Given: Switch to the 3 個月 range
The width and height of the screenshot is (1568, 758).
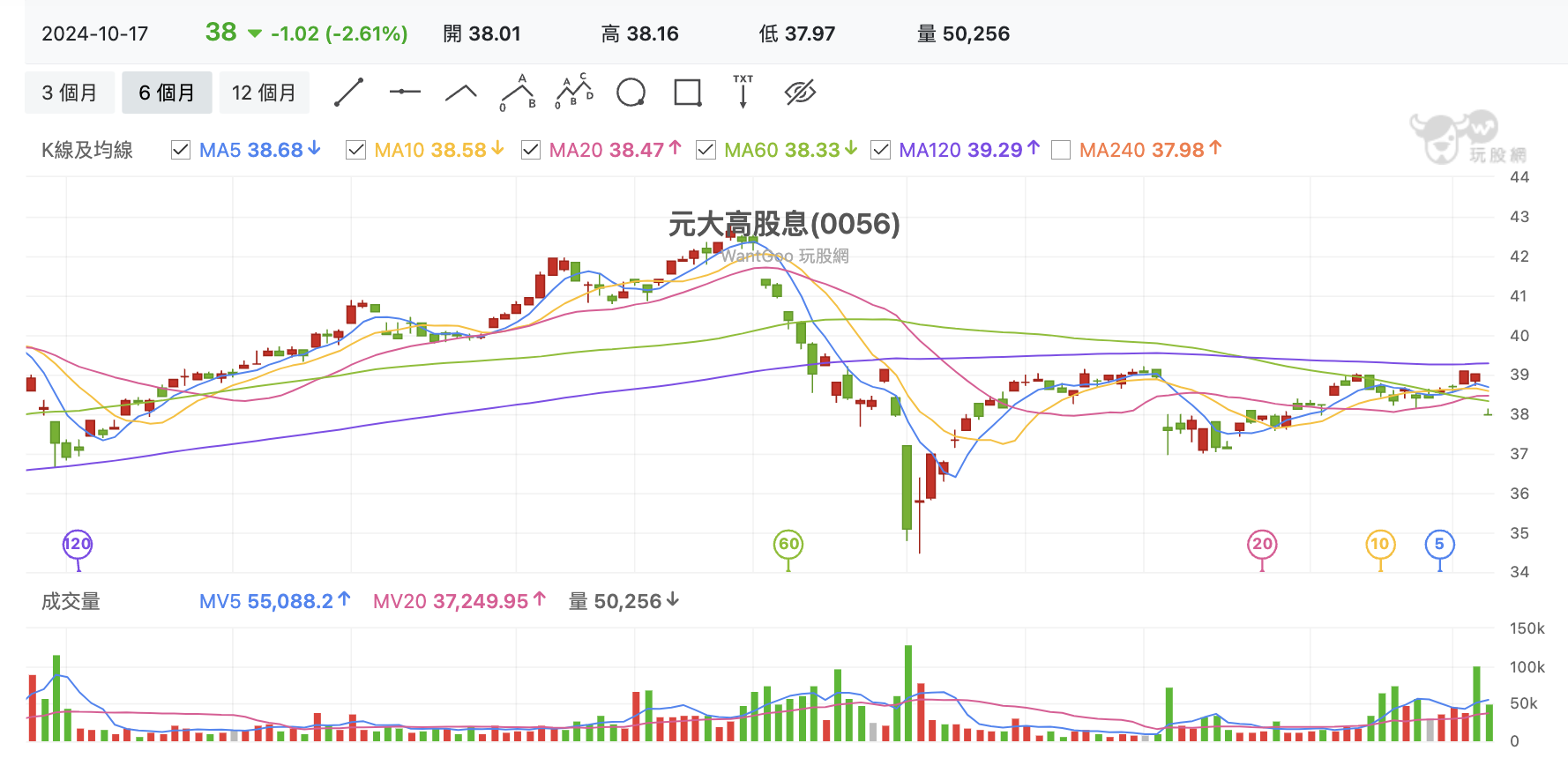Looking at the screenshot, I should click(x=70, y=93).
